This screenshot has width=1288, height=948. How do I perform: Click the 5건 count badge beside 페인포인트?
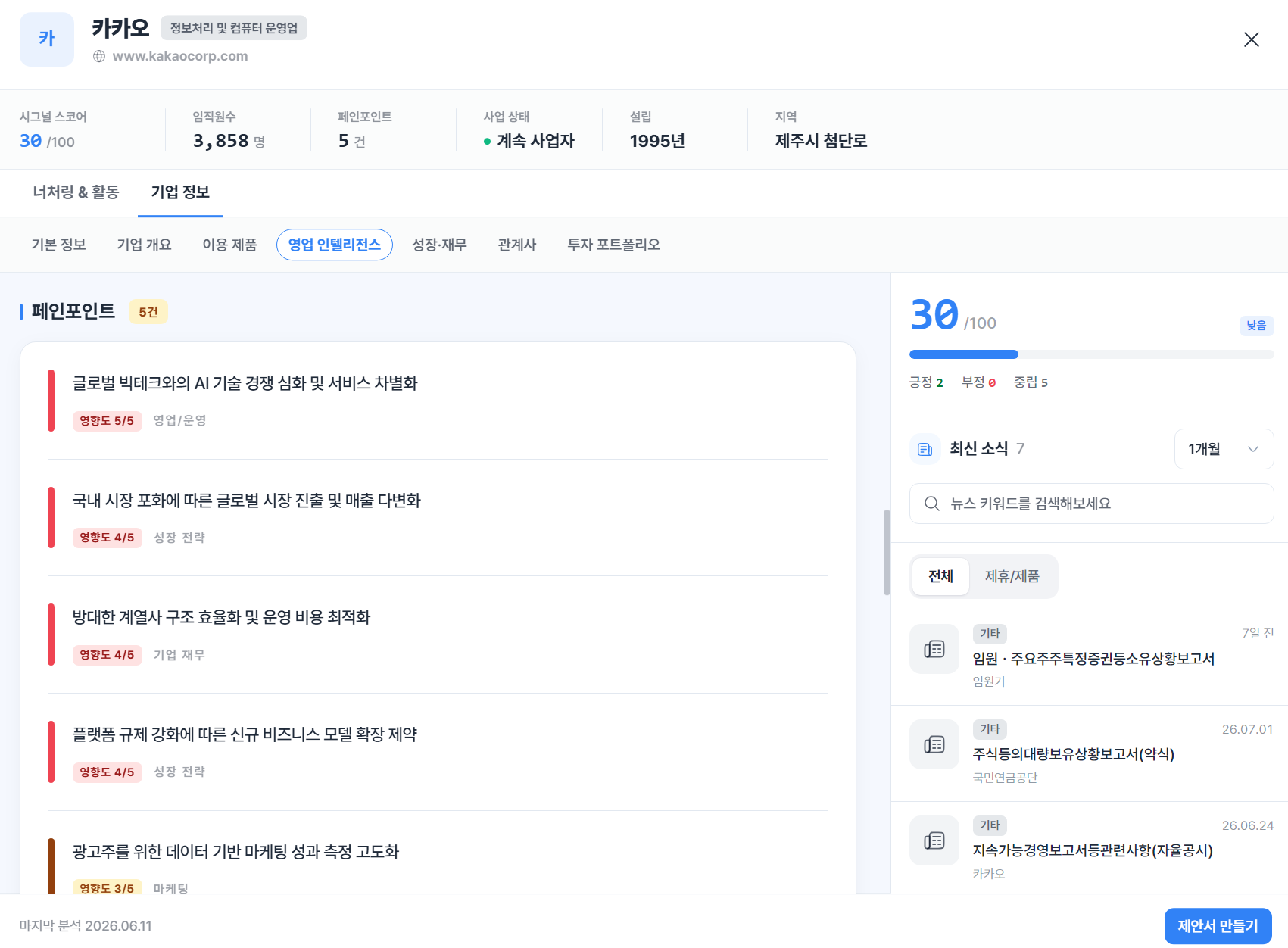point(148,312)
